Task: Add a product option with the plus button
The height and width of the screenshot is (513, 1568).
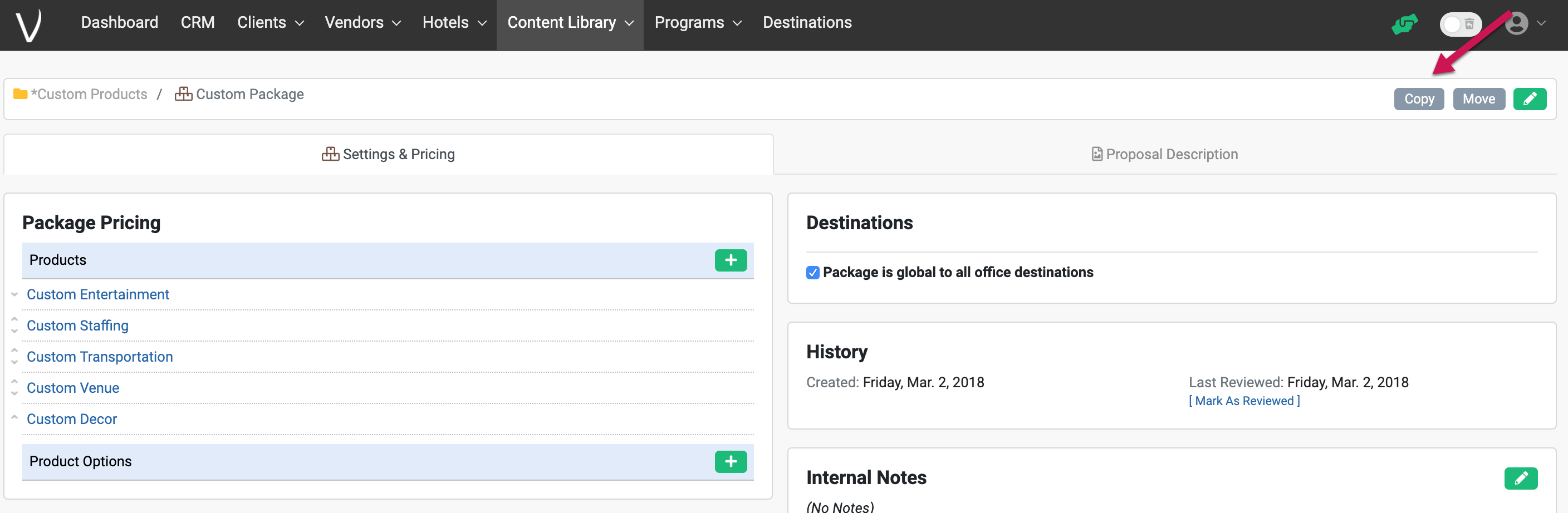Action: click(731, 461)
